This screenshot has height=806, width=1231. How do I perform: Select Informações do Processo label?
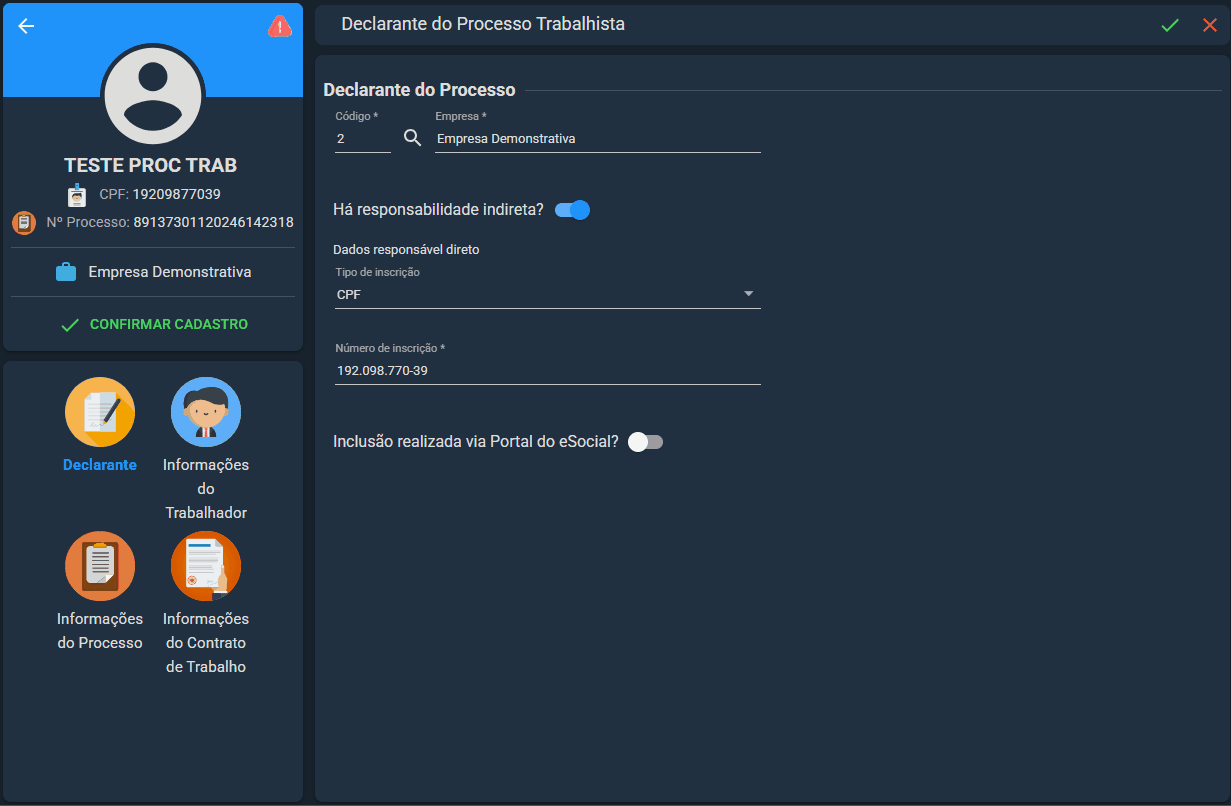(100, 631)
